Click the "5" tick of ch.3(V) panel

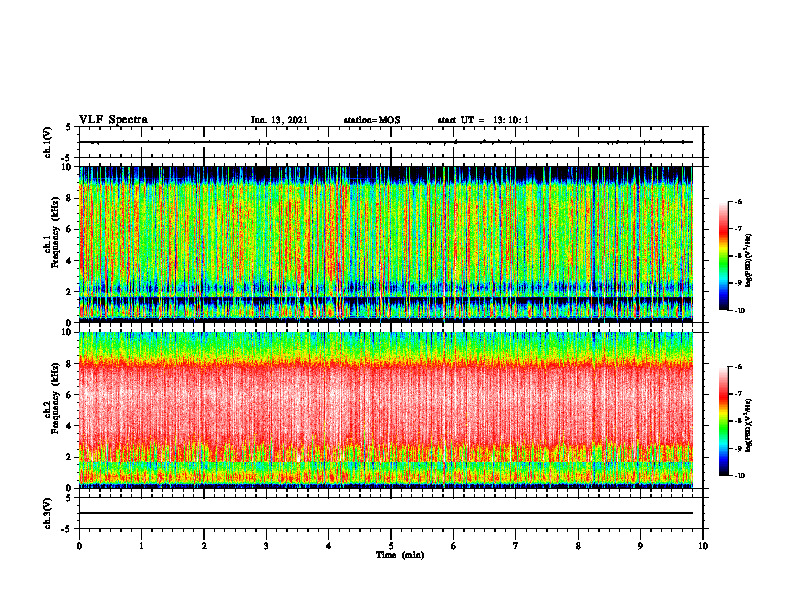coord(70,498)
